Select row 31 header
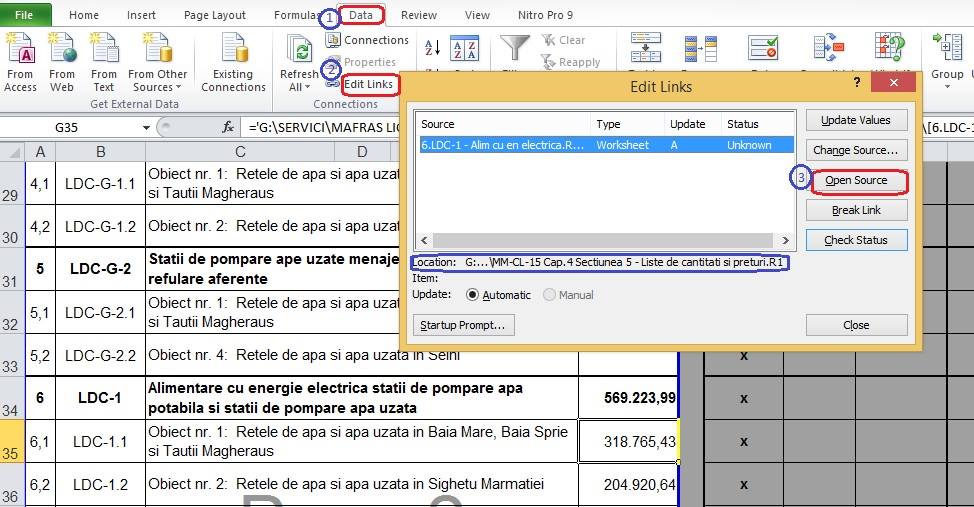This screenshot has width=974, height=507. pyautogui.click(x=12, y=269)
